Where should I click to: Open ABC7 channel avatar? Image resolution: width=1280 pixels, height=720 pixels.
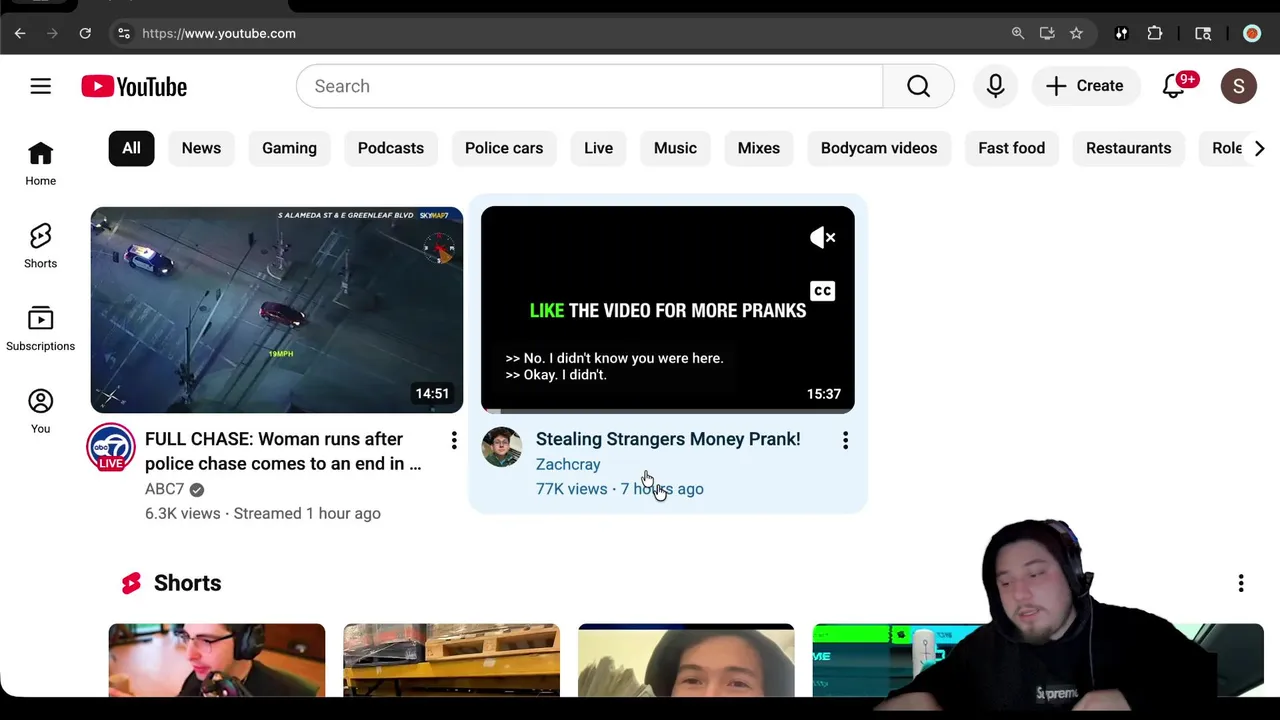(x=110, y=448)
